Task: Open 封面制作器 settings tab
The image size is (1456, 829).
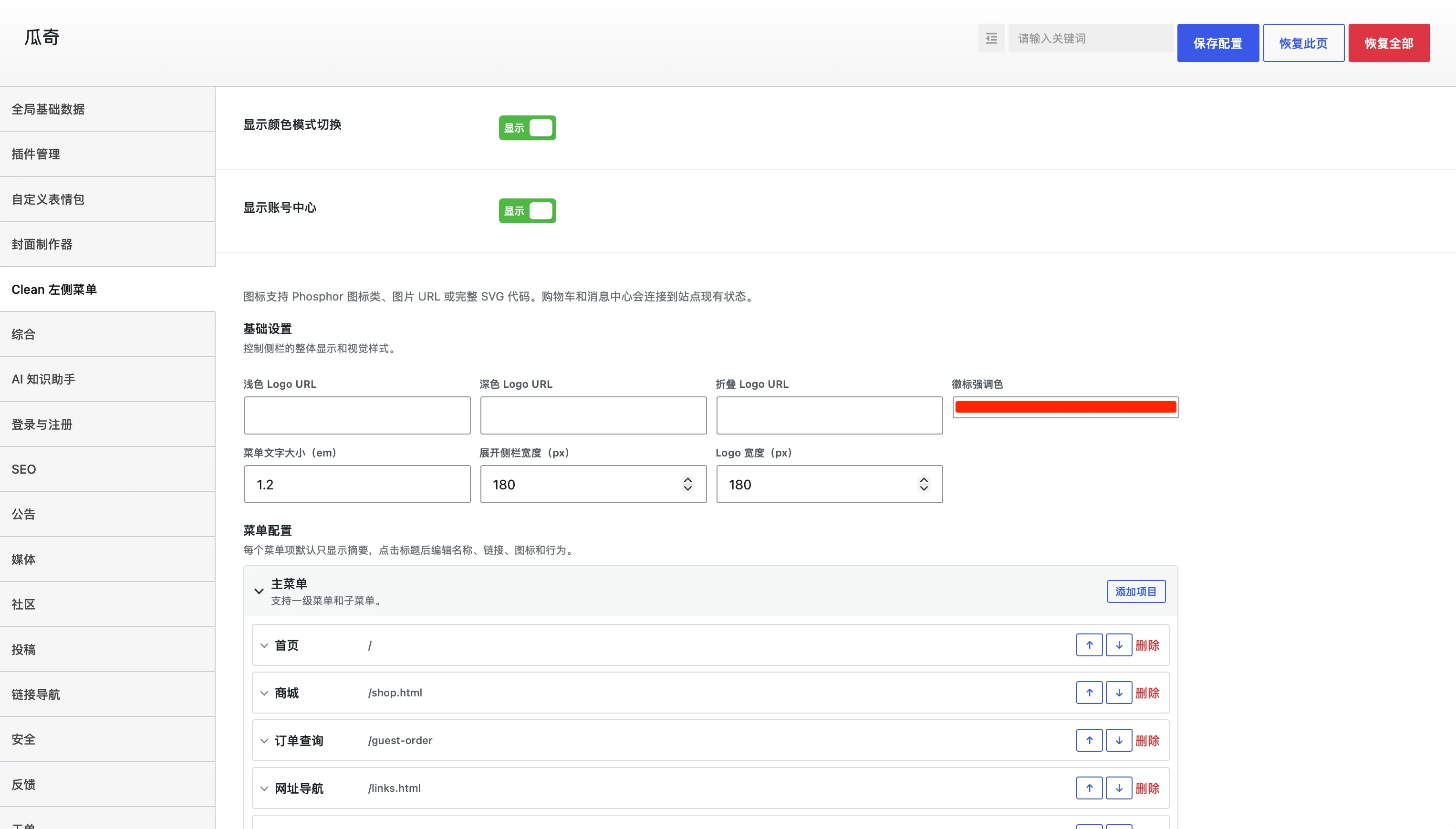Action: [108, 244]
